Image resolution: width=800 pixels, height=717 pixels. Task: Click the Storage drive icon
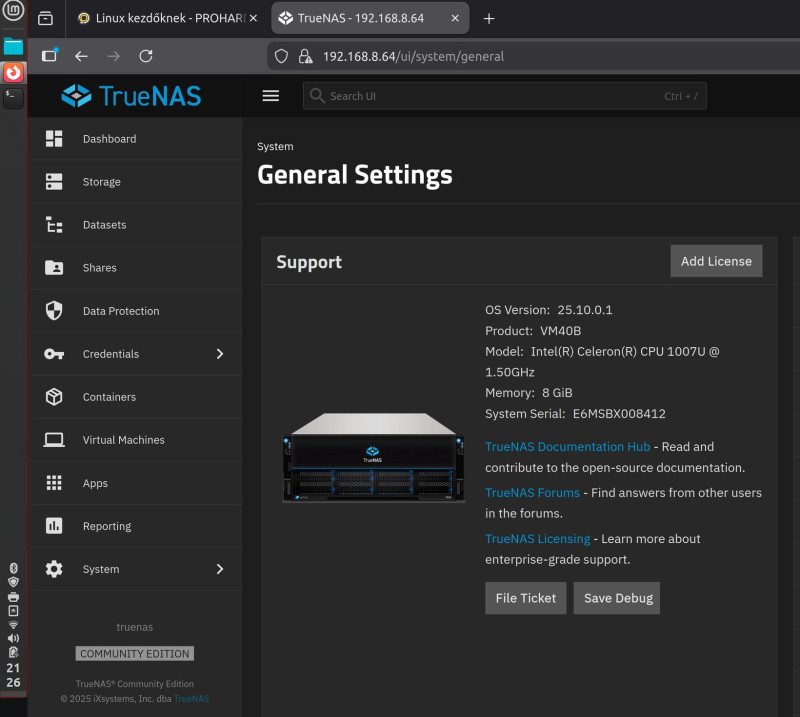[54, 182]
